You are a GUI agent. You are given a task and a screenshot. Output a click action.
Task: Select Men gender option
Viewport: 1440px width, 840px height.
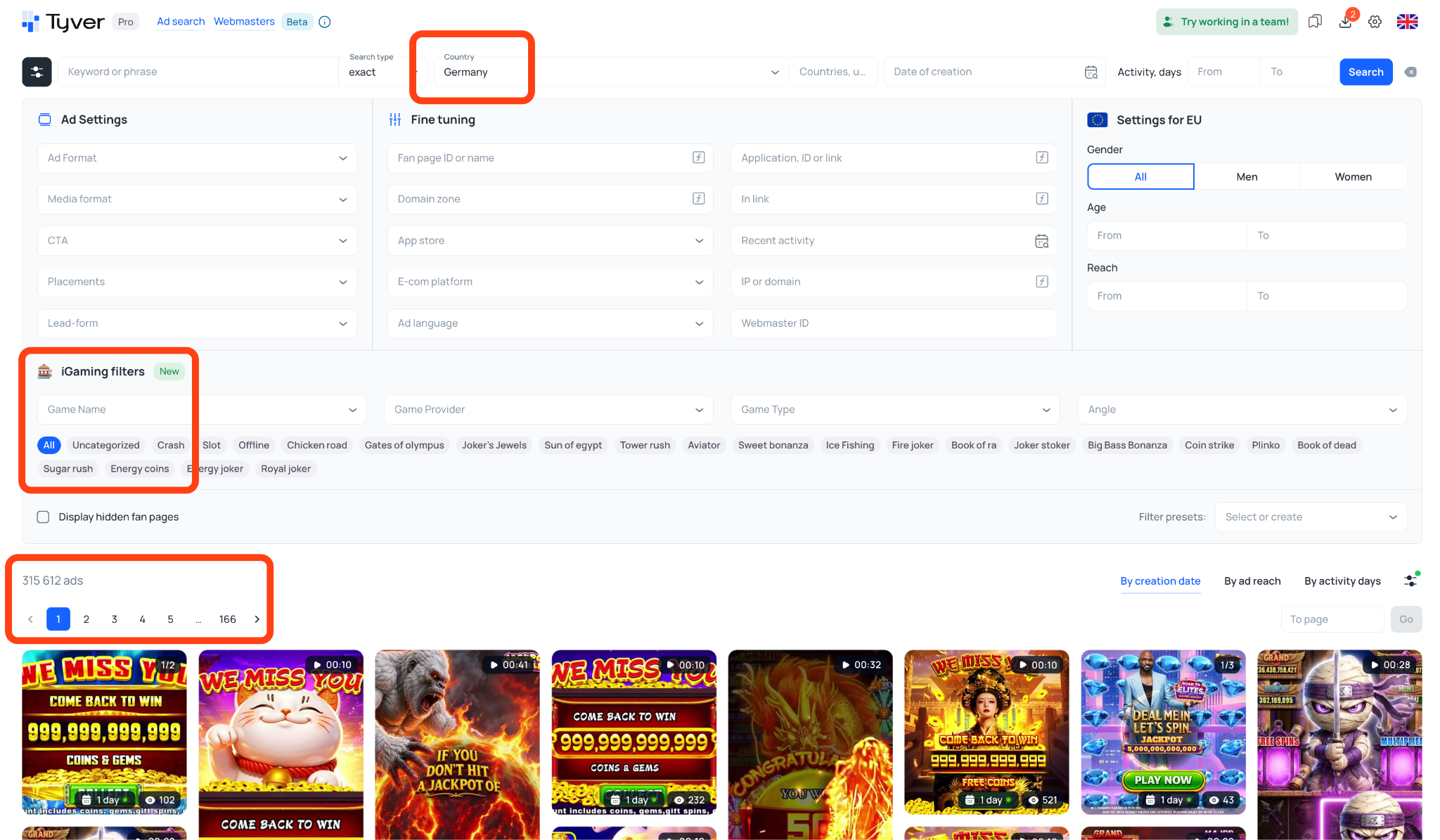pyautogui.click(x=1247, y=176)
